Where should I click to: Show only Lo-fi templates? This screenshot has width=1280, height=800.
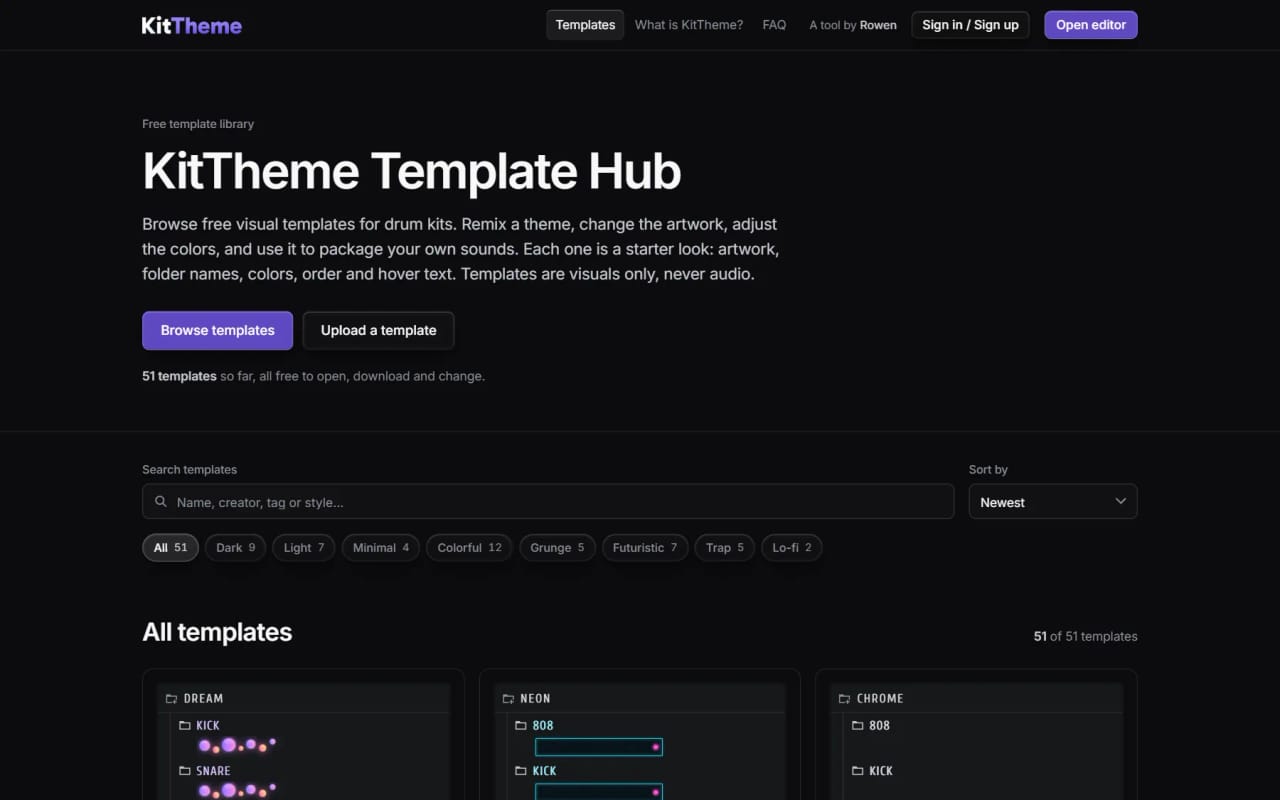click(x=792, y=547)
